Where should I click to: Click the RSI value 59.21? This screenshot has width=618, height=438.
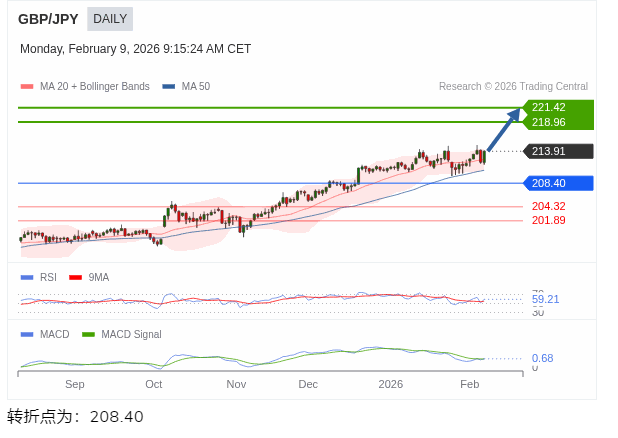[545, 299]
